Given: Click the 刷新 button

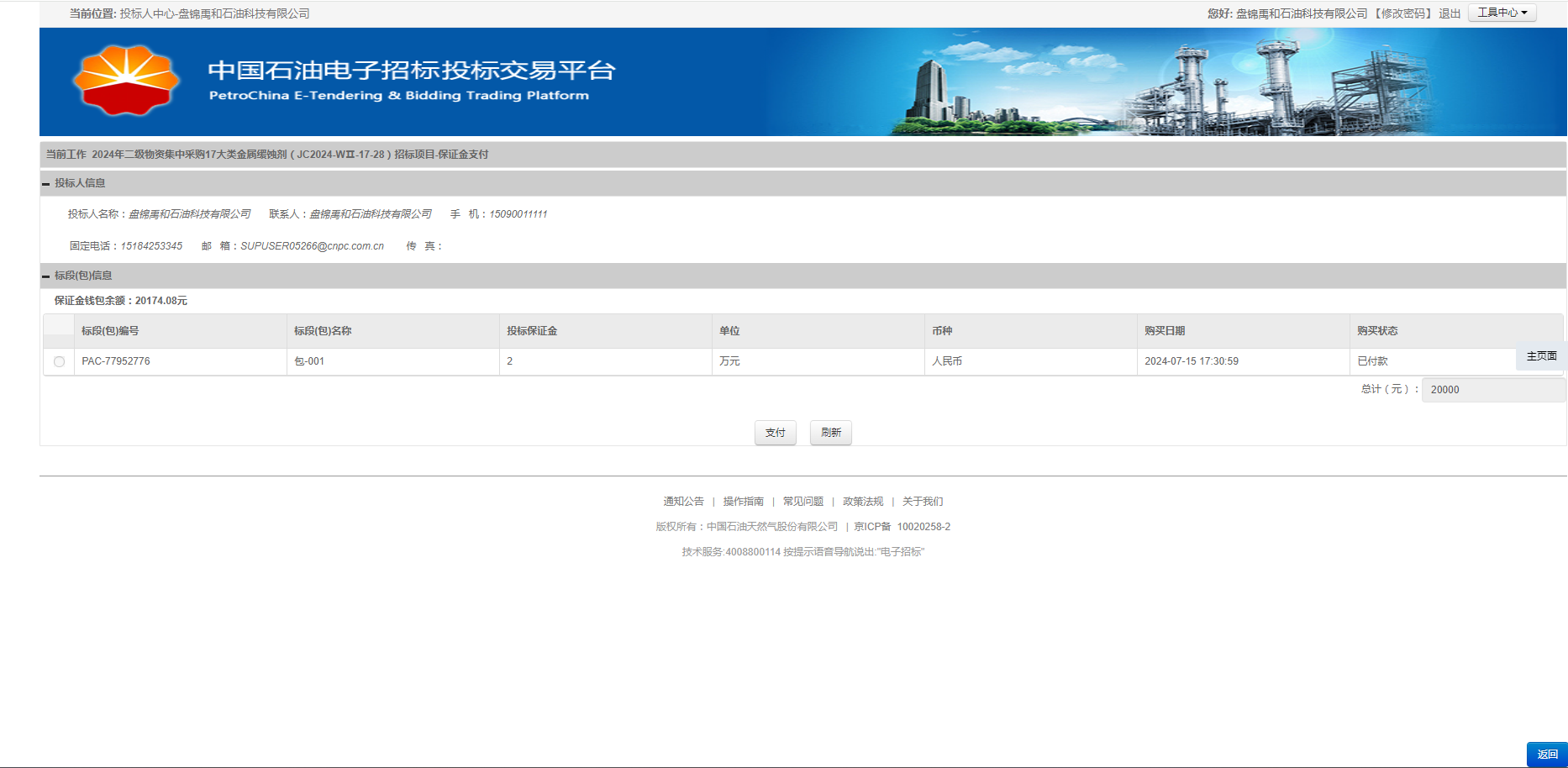Looking at the screenshot, I should coord(831,433).
